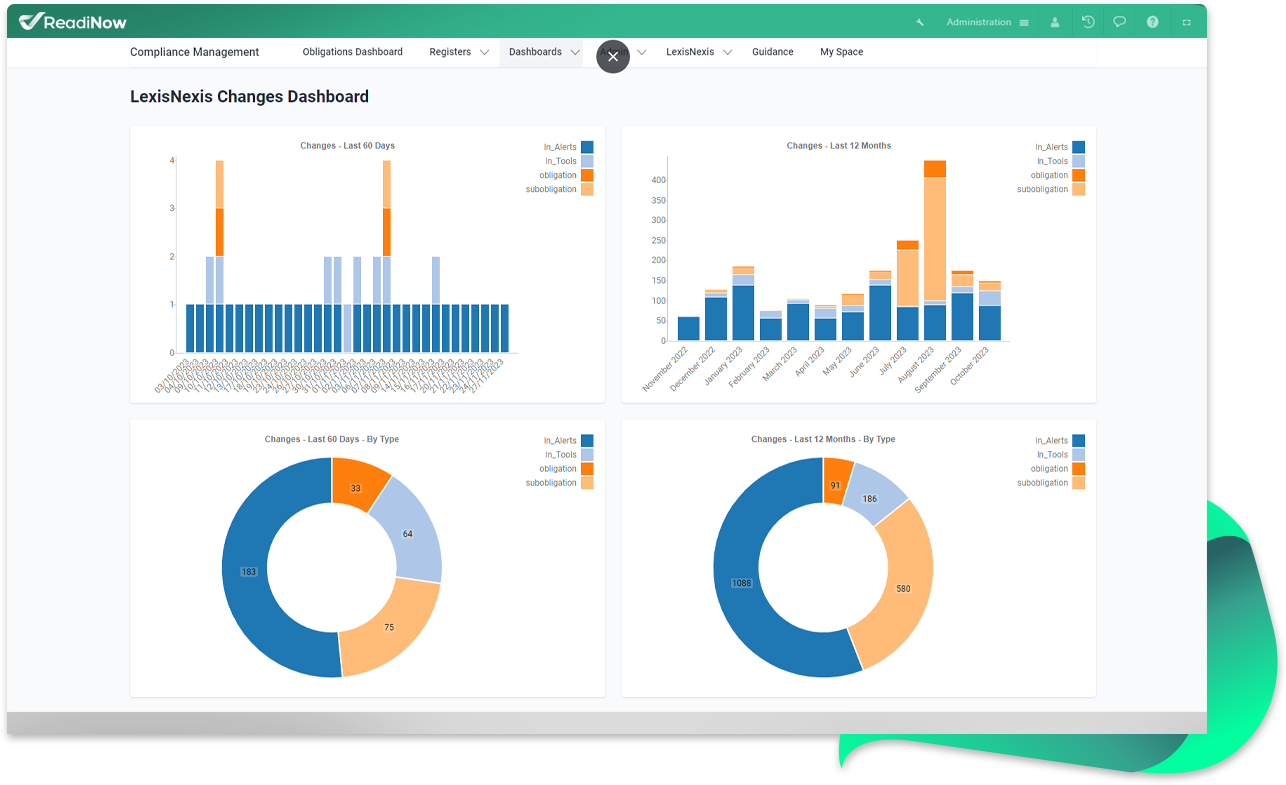Click In_Tools swatch in 60 Days By Type legend
This screenshot has height=785, width=1286.
587,454
